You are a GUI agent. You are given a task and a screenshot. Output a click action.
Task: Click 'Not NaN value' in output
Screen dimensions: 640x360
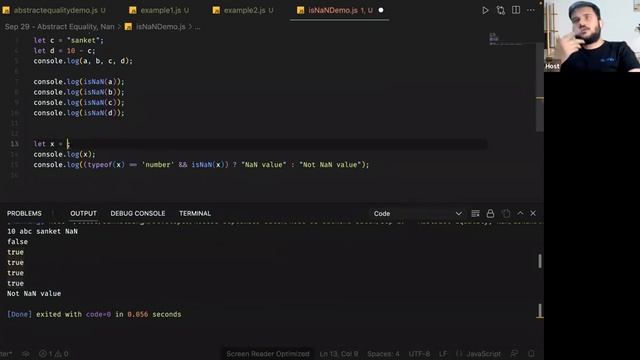(34, 293)
